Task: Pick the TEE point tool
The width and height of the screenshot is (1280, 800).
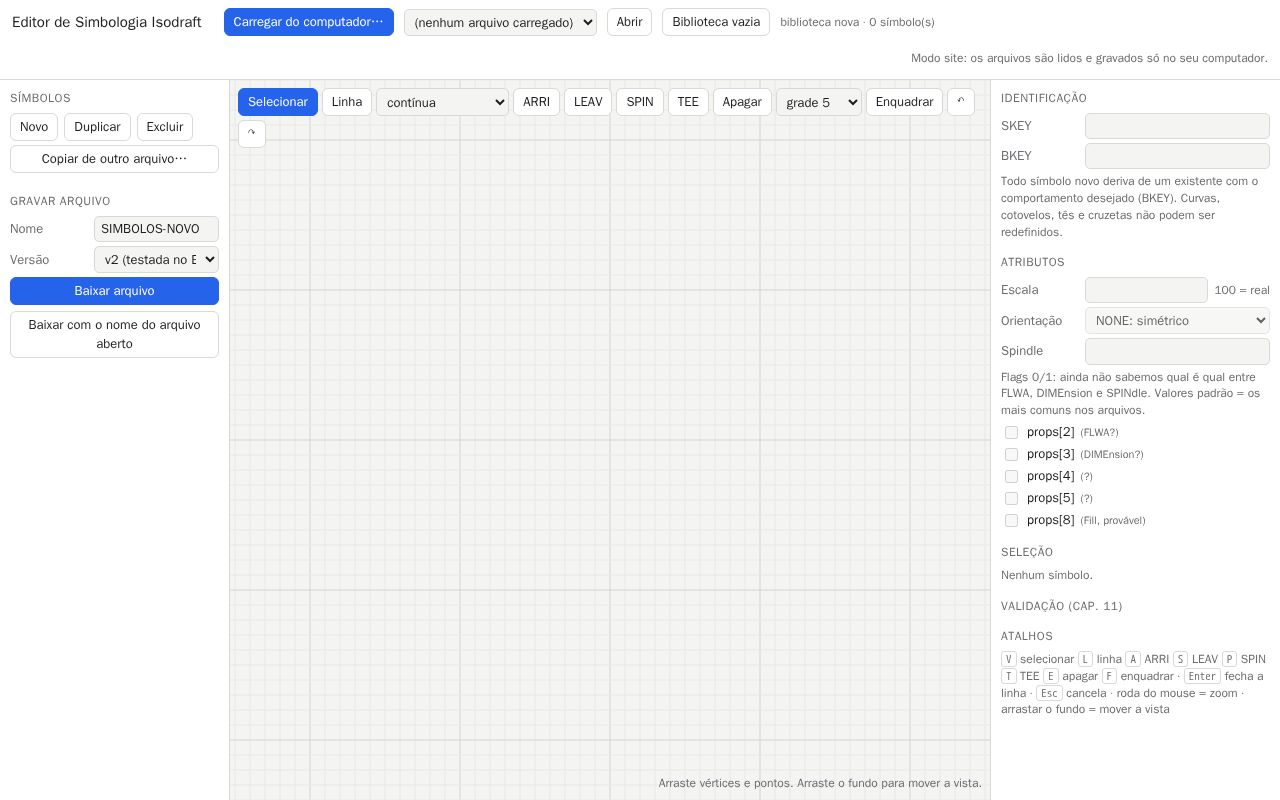Action: pyautogui.click(x=688, y=102)
